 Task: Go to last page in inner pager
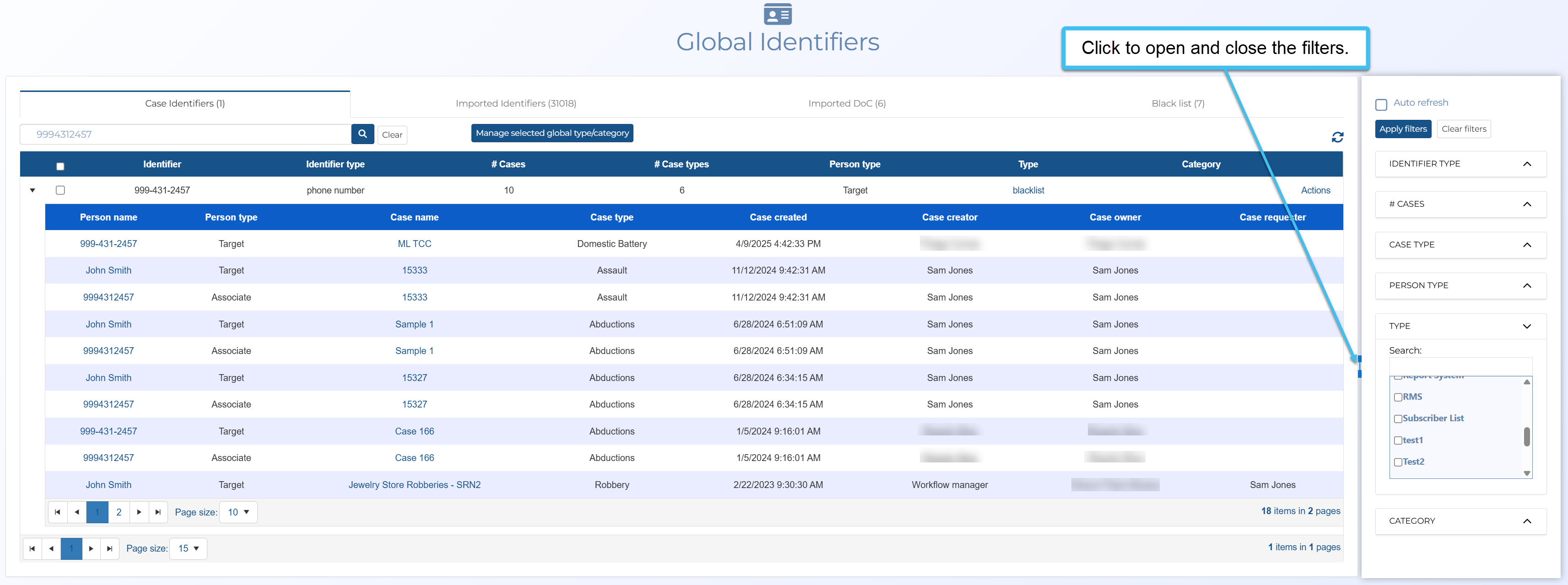[157, 512]
